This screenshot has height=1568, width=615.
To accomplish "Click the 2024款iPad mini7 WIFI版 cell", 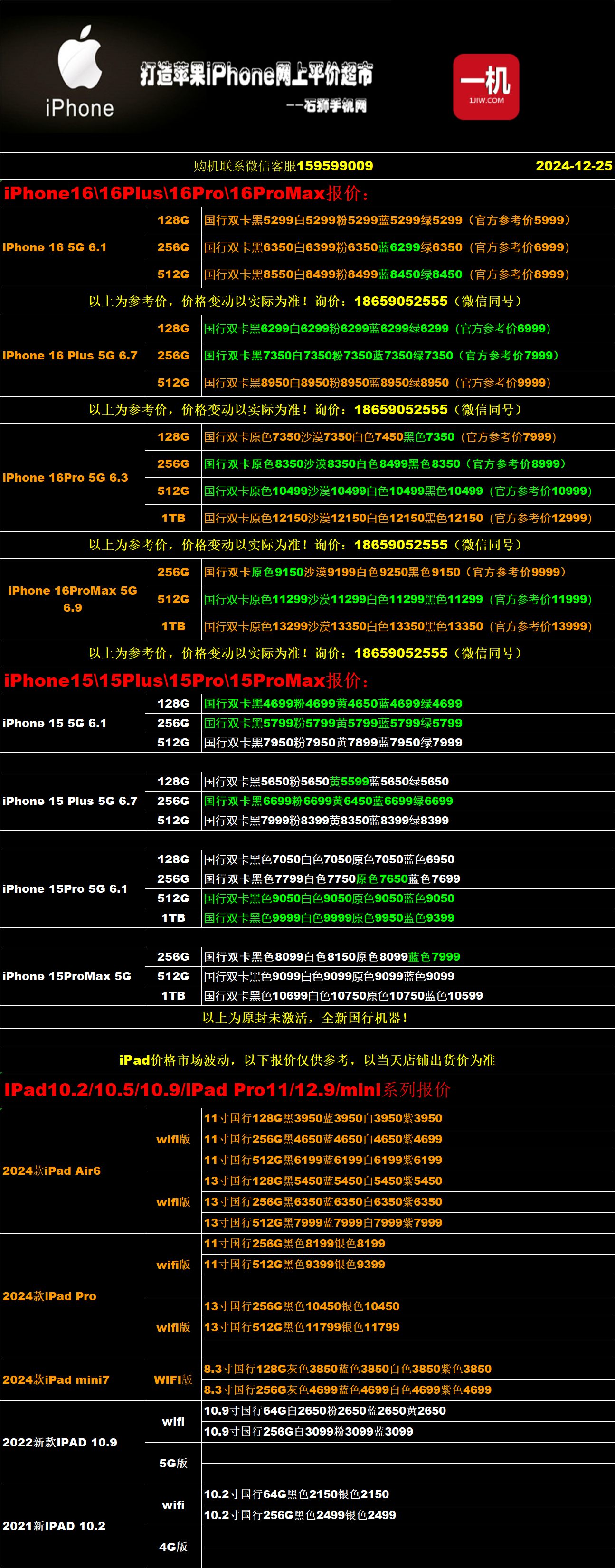I will [173, 1379].
